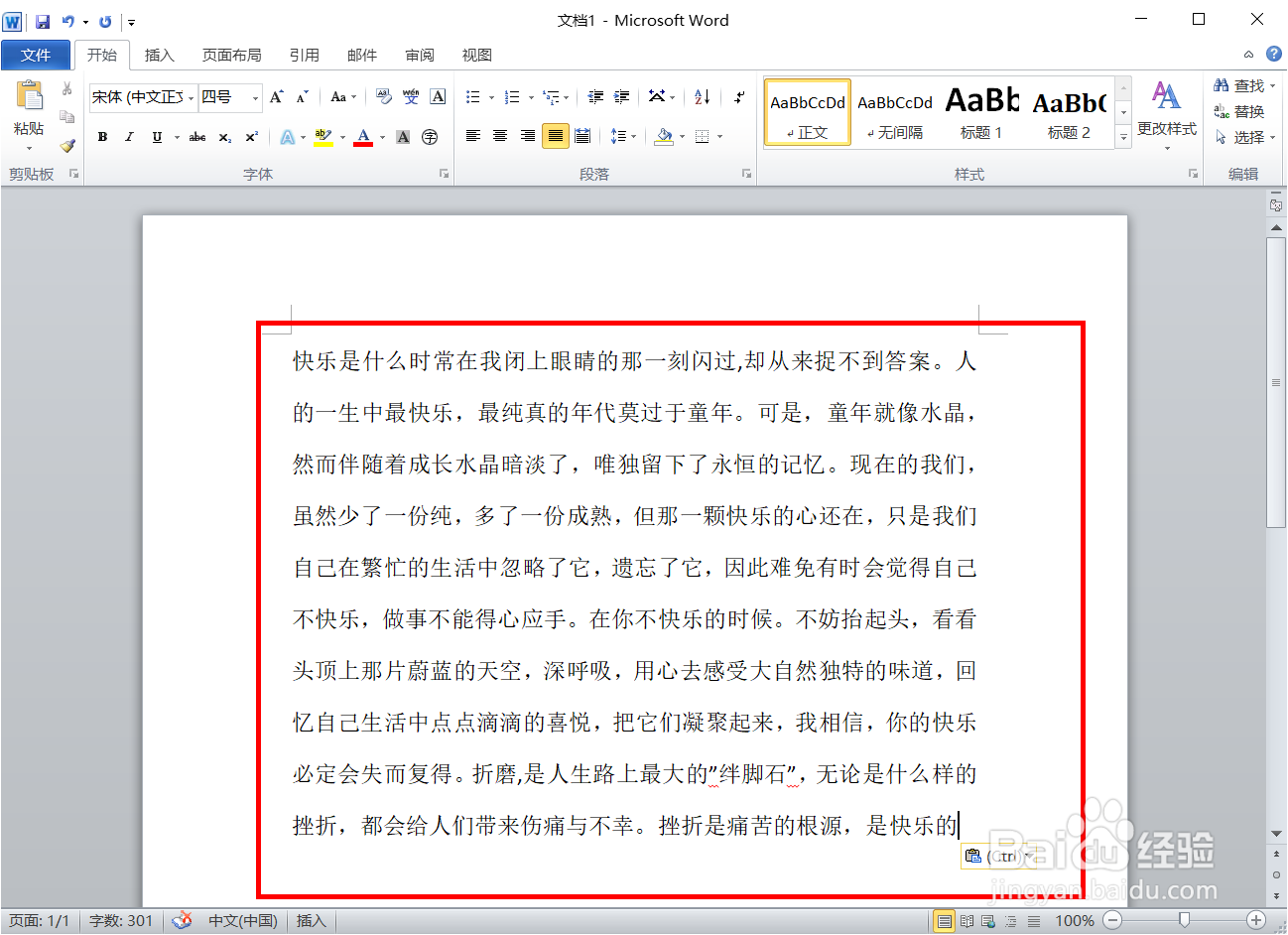Select the Format Painter brush icon
This screenshot has height=935, width=1288.
point(67,145)
